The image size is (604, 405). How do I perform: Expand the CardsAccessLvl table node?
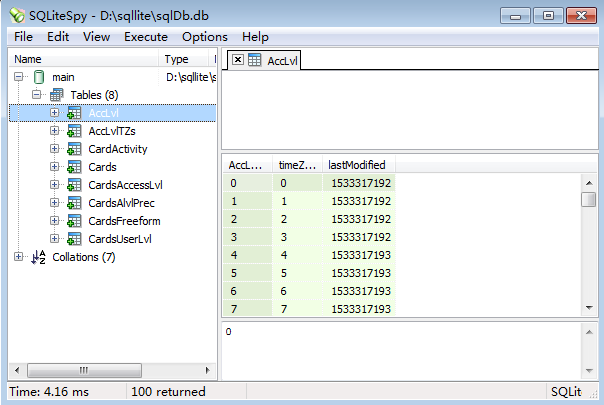click(54, 185)
